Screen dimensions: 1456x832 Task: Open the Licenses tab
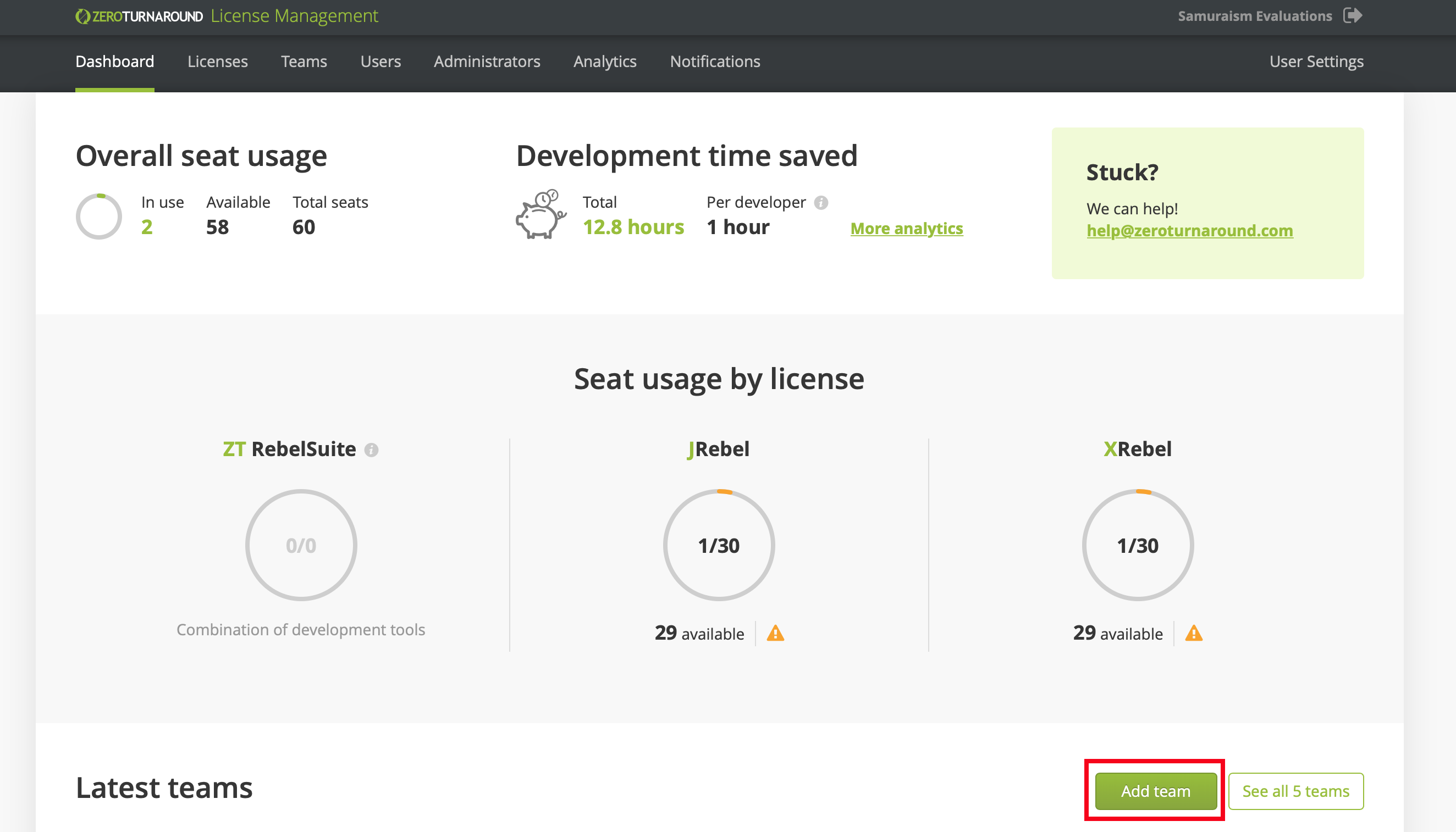coord(218,61)
